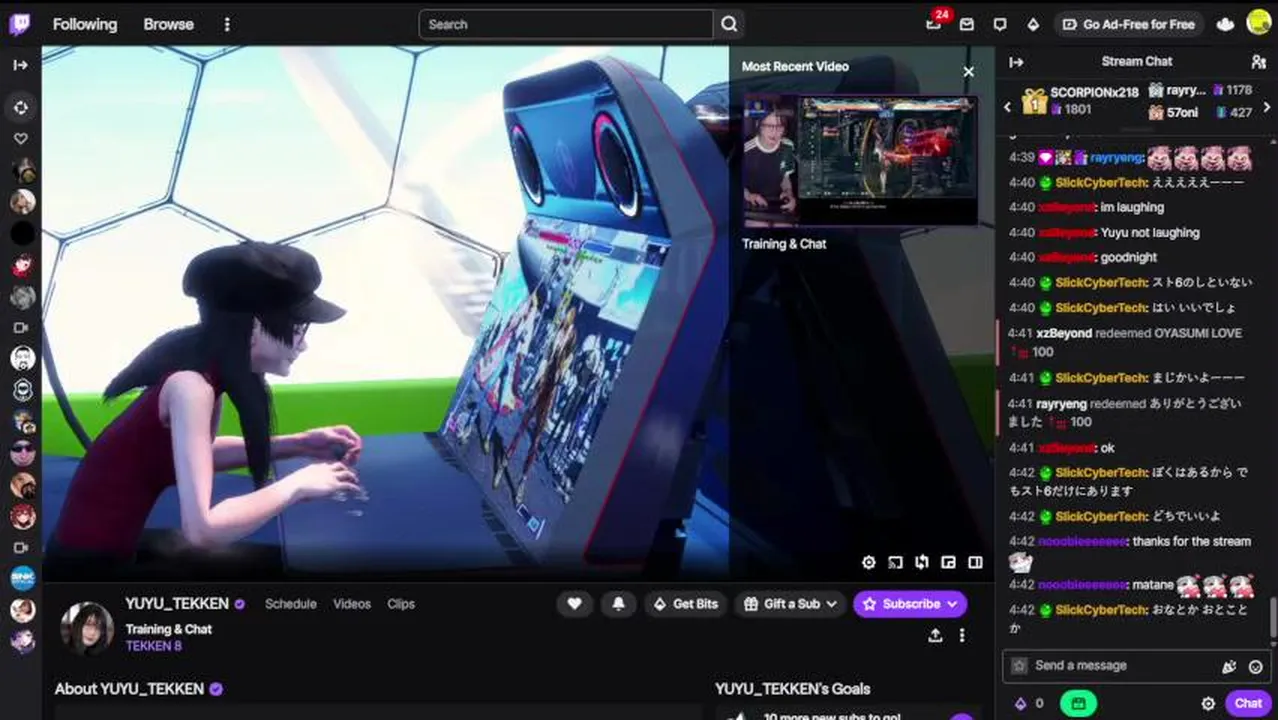This screenshot has height=720, width=1278.
Task: Click the 'thanks for the stream' chat message
Action: (1191, 541)
